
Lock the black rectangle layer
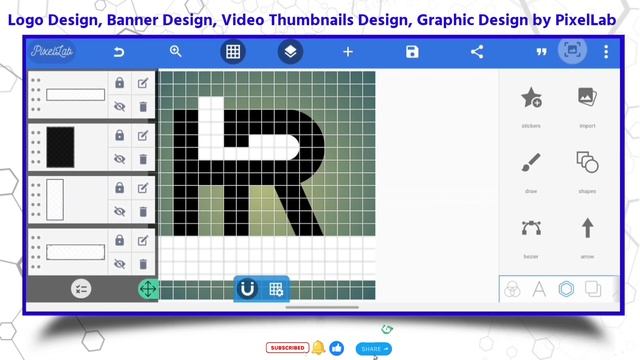pos(119,135)
